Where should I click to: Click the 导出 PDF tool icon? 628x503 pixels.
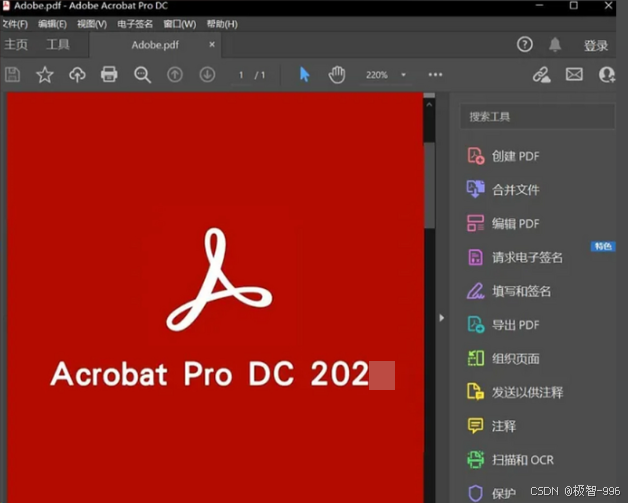coord(476,324)
